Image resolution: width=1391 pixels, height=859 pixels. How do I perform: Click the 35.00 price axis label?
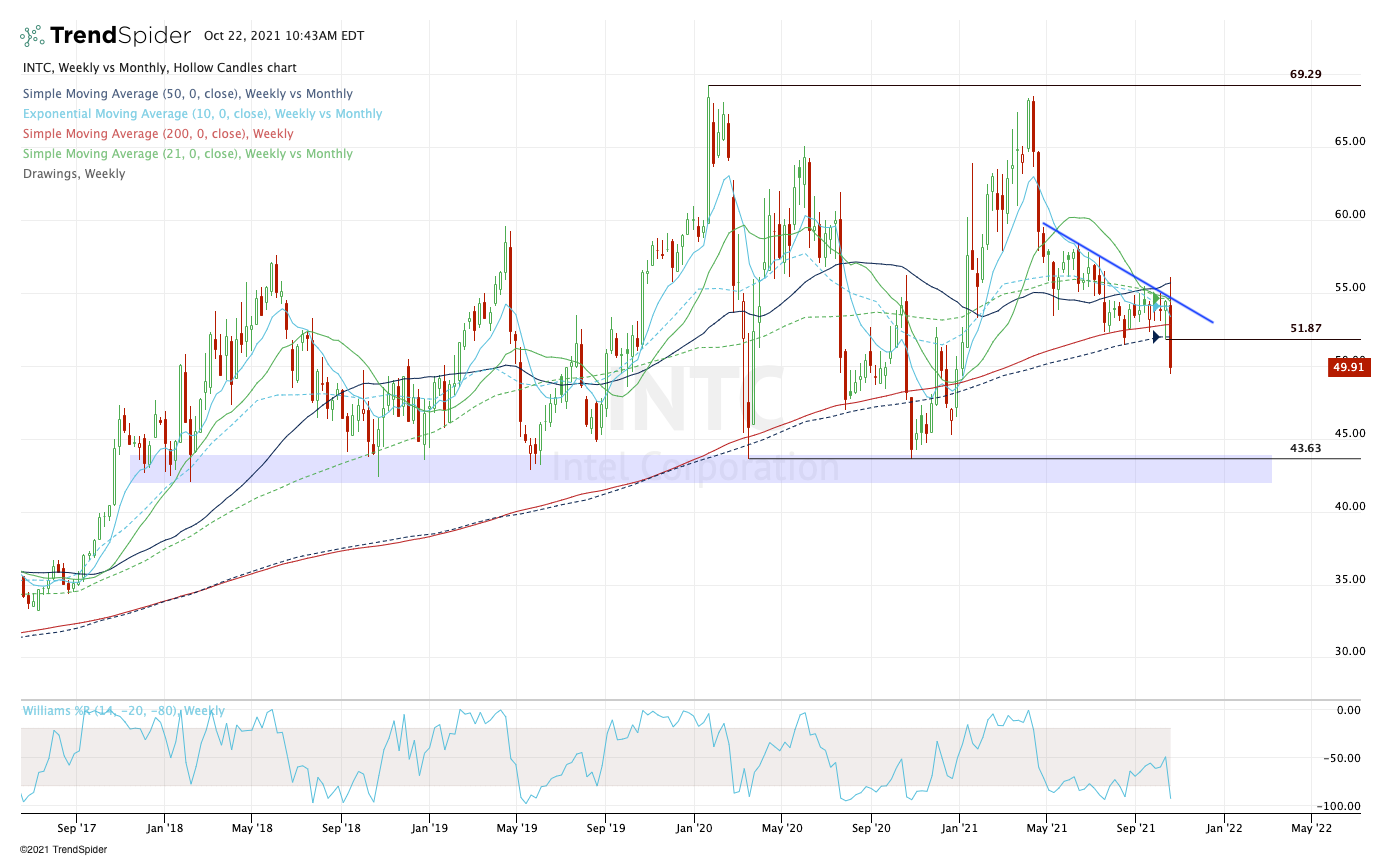[1350, 580]
